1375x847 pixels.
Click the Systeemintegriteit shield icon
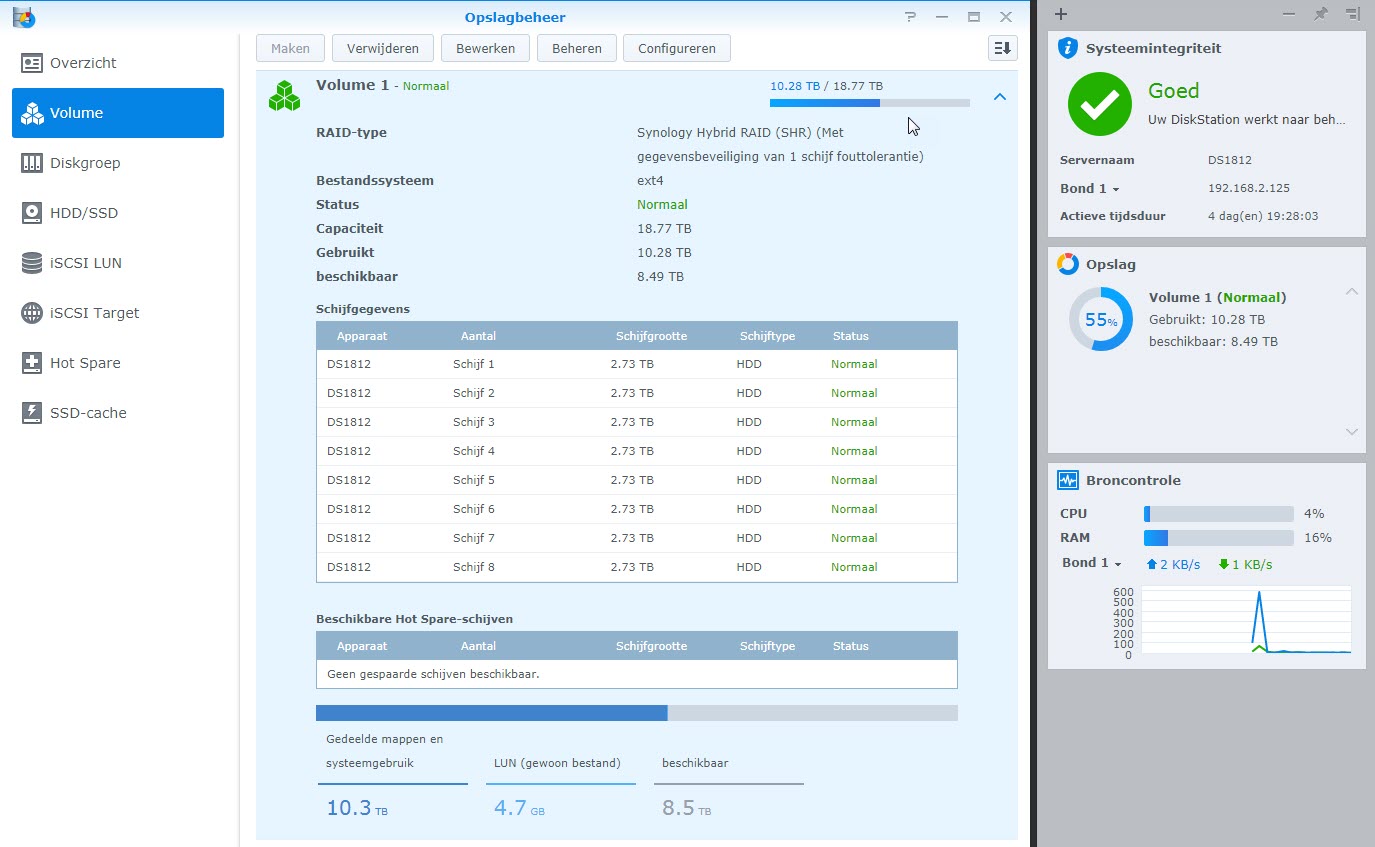tap(1068, 47)
